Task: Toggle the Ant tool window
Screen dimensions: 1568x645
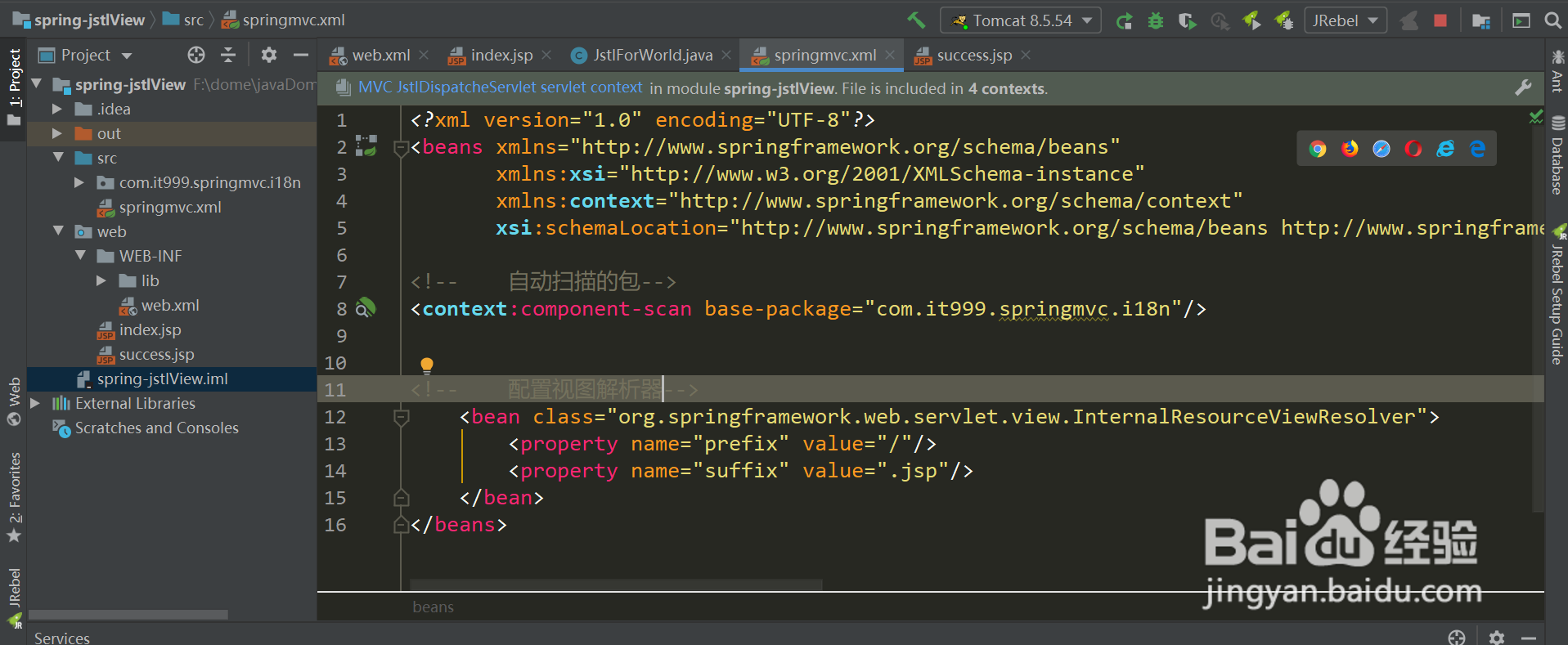Action: tap(1557, 71)
